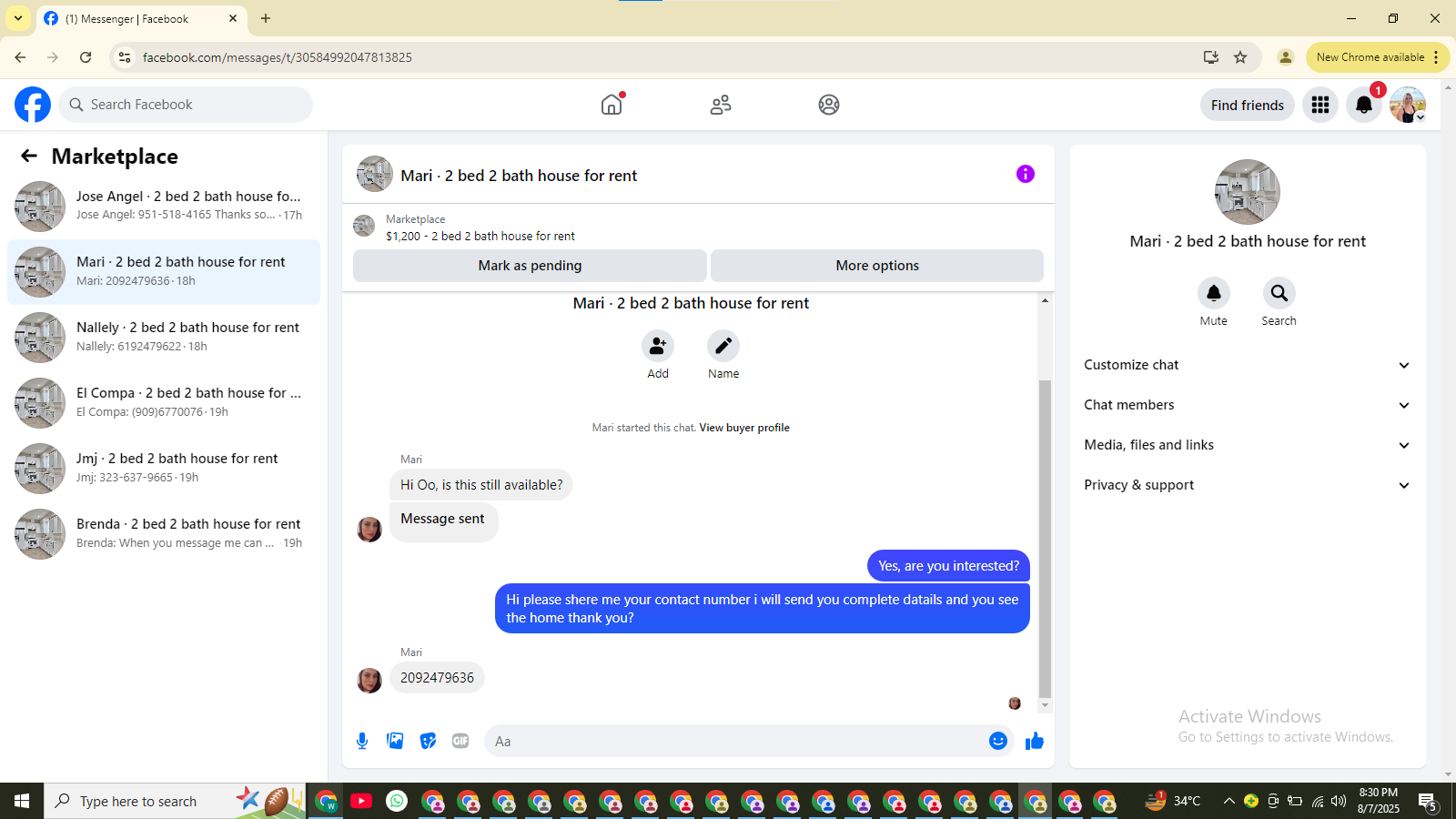Open site information icon in address bar
The image size is (1456, 819).
point(125,57)
